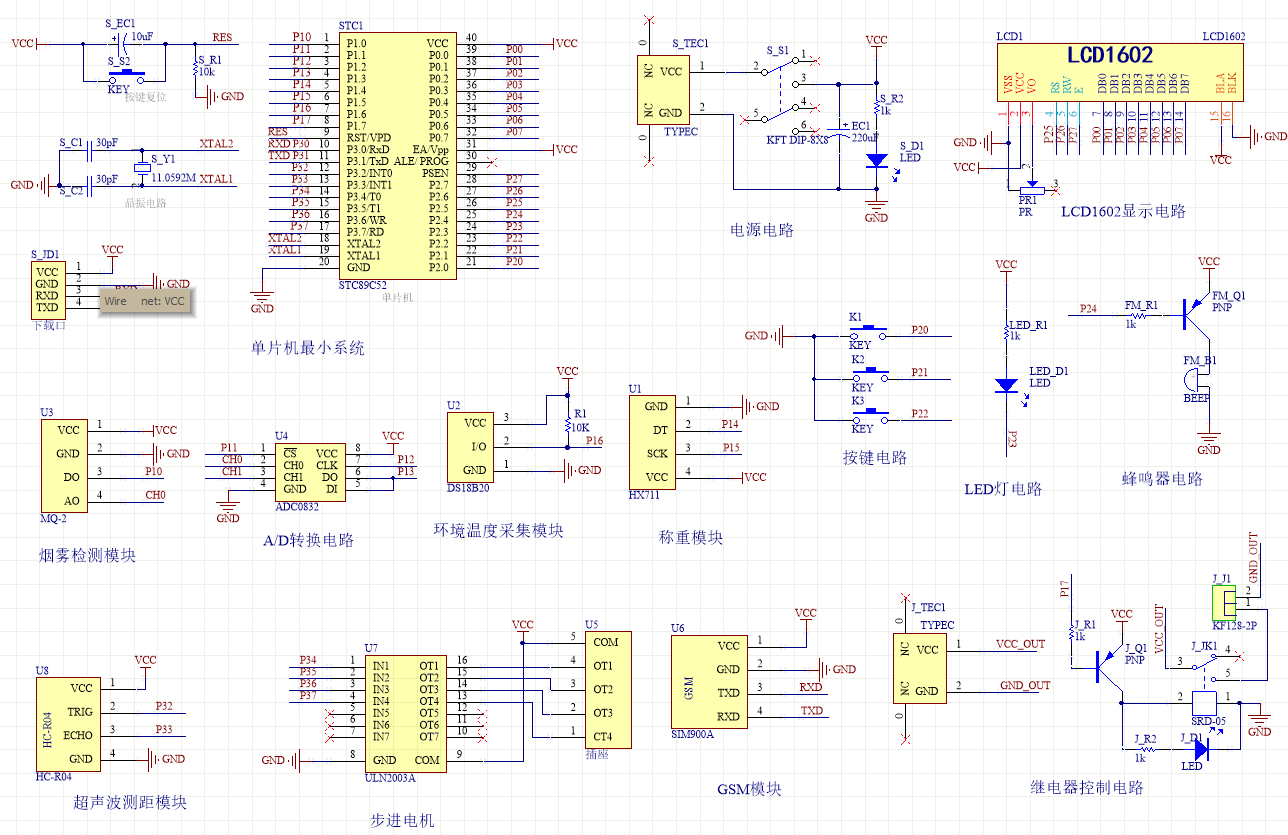Select resistor LED_R1 1k
Viewport: 1288px width, 835px height.
click(x=1005, y=331)
